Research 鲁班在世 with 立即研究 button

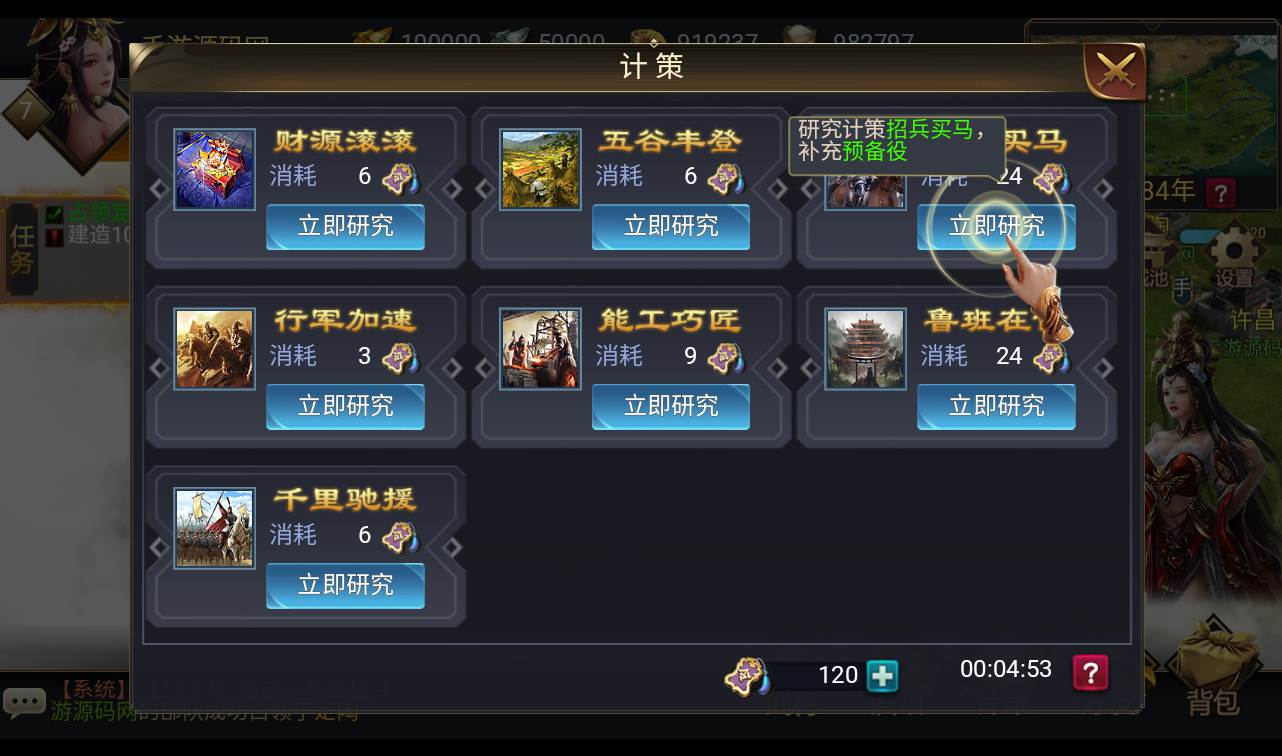[996, 406]
